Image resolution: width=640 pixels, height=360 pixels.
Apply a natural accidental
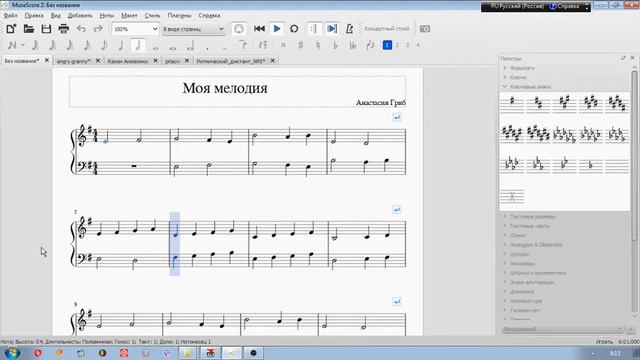tap(318, 45)
